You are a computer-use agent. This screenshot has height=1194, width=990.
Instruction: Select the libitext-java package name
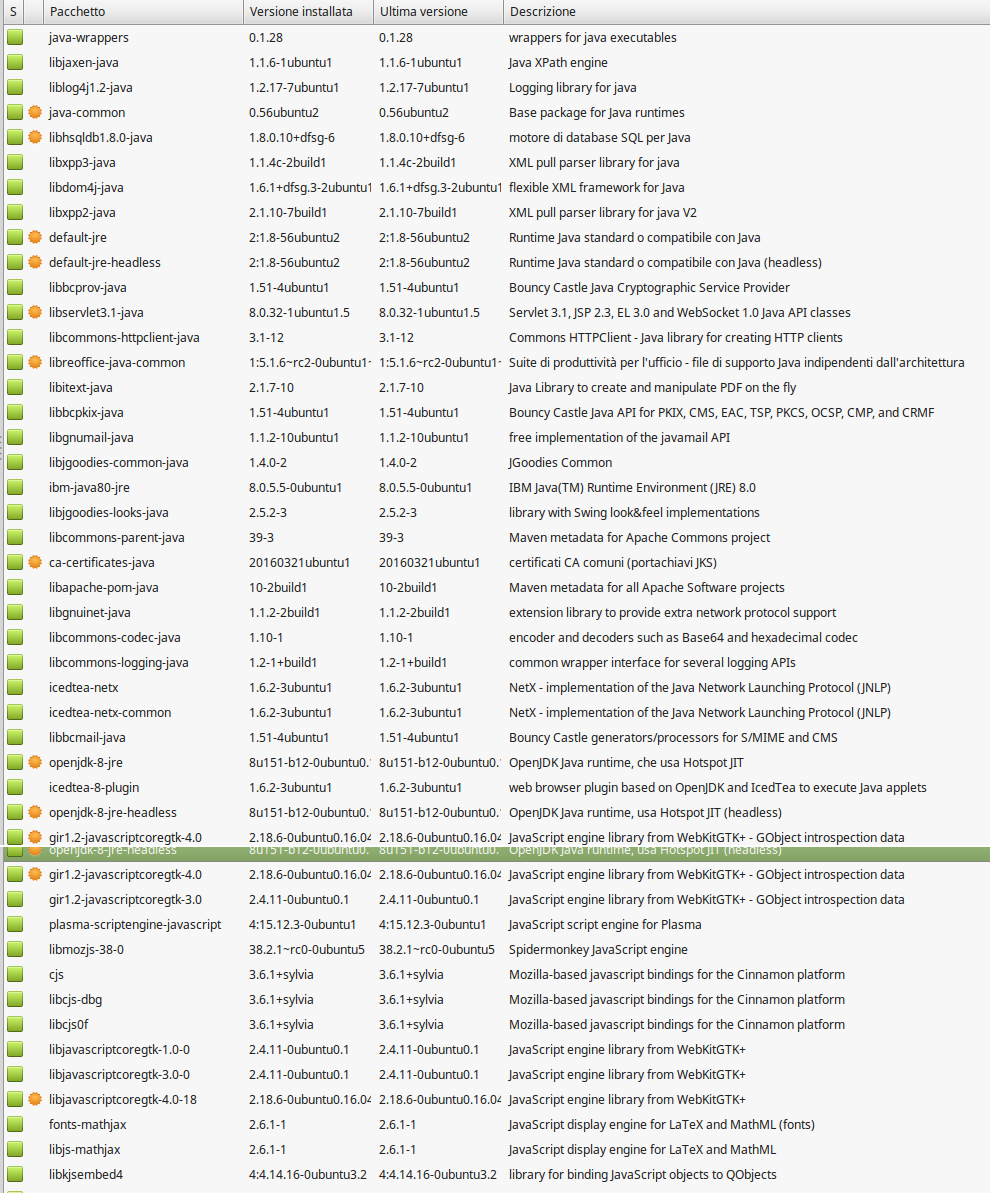click(x=81, y=388)
